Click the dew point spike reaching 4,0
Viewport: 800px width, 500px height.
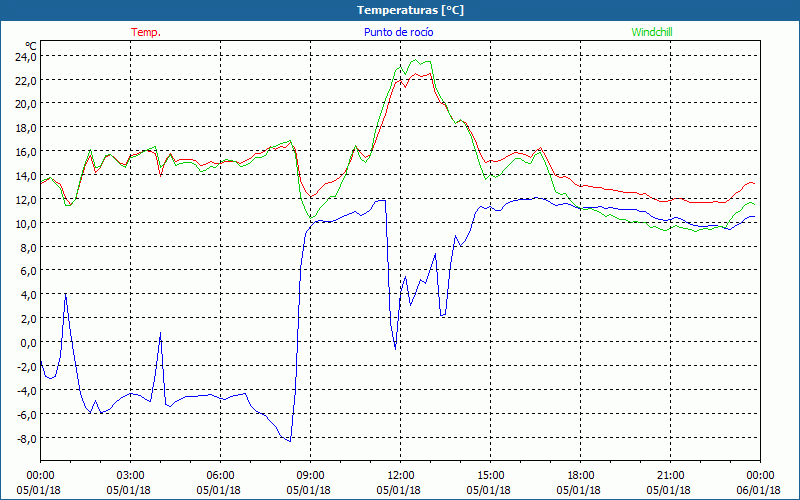(x=65, y=294)
